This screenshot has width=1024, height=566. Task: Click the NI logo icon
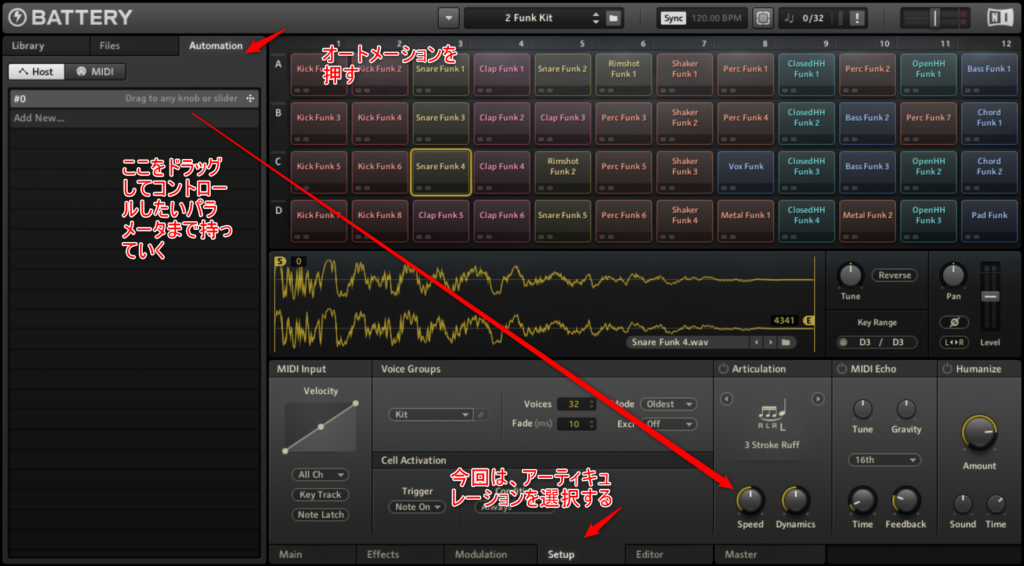coord(1000,18)
